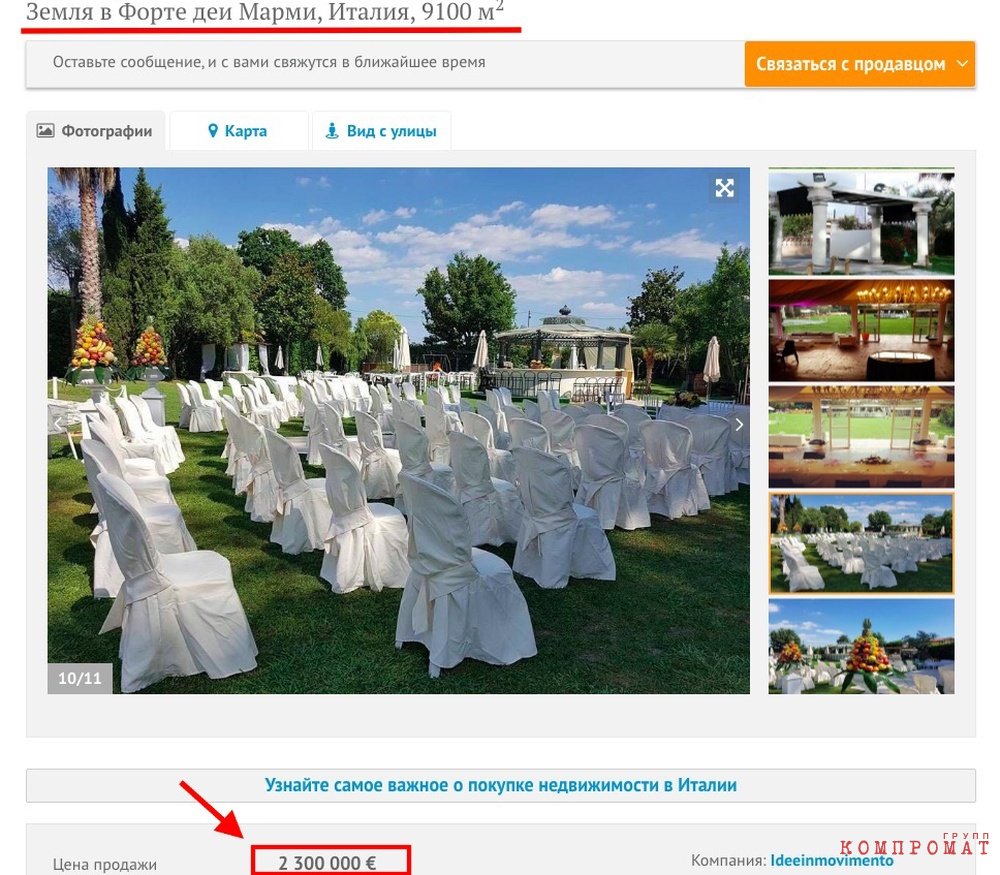
Task: Open the Вид с улицы tab
Action: tap(381, 131)
